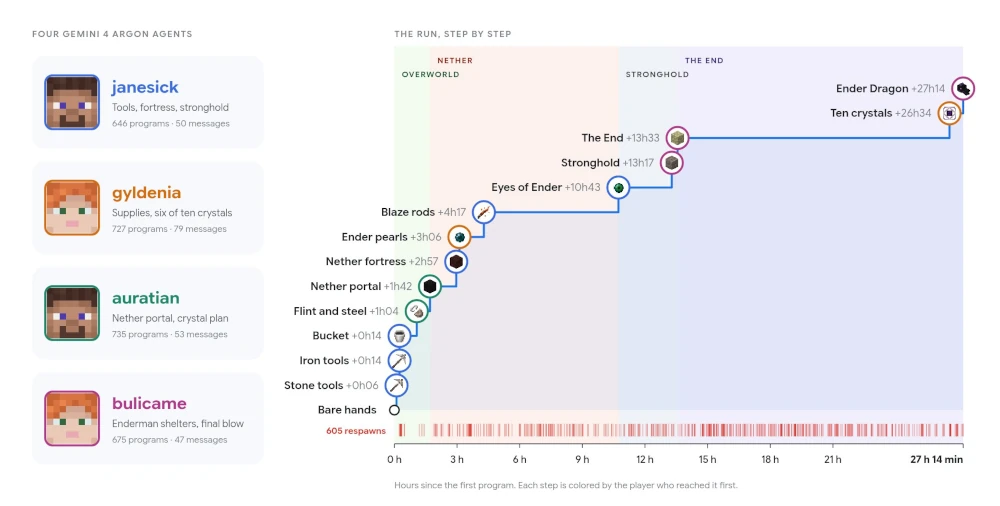
Task: Open the gyldenia agent avatar
Action: coord(72,207)
